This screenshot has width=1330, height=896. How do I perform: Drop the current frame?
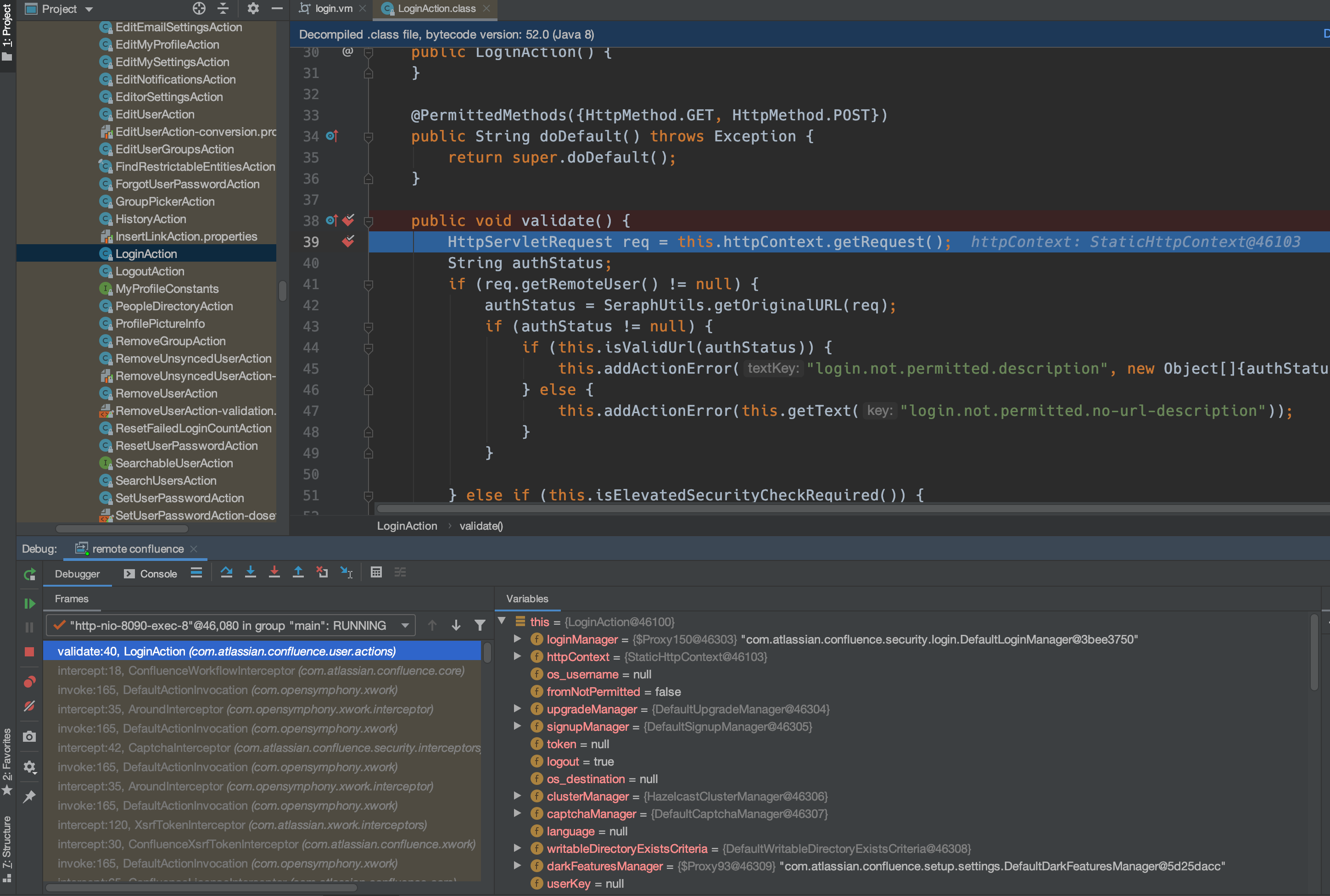322,572
